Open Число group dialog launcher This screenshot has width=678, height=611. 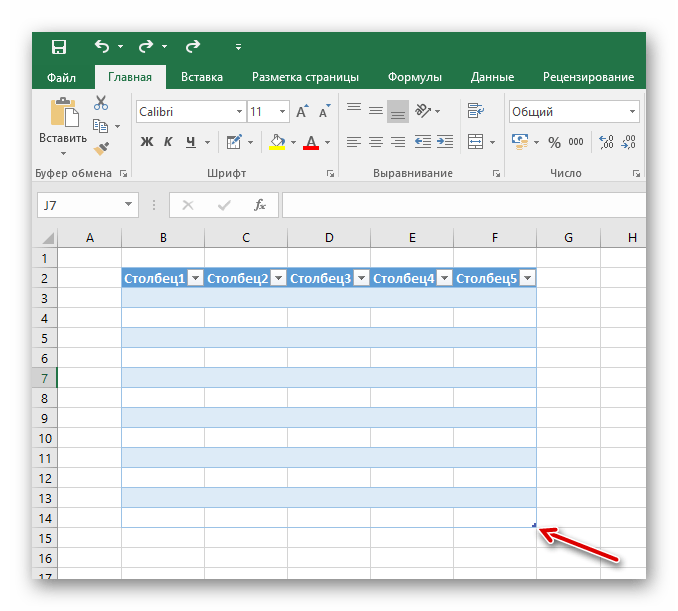point(636,173)
